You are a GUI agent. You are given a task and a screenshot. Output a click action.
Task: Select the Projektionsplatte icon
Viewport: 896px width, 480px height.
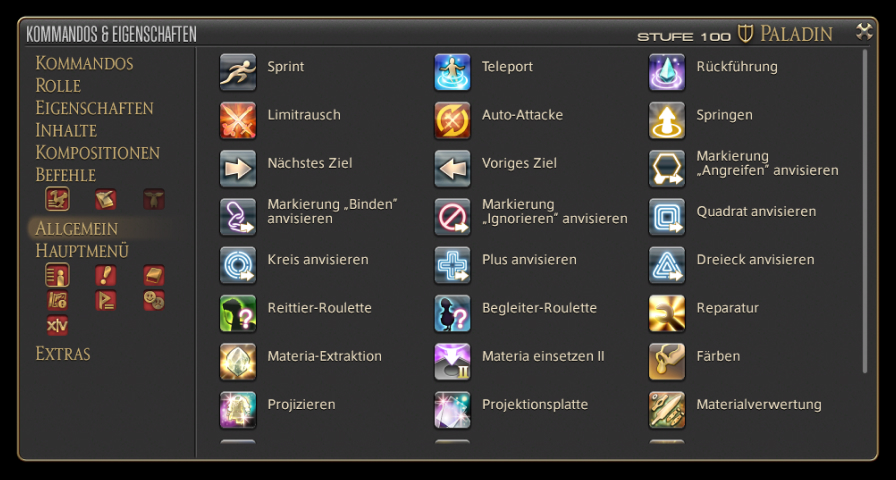452,410
